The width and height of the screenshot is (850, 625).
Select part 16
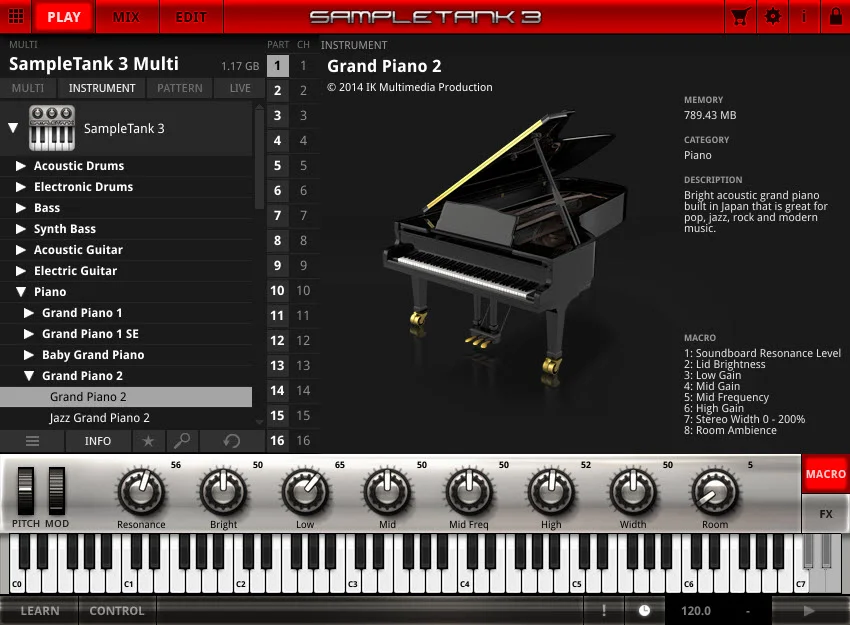(x=277, y=441)
